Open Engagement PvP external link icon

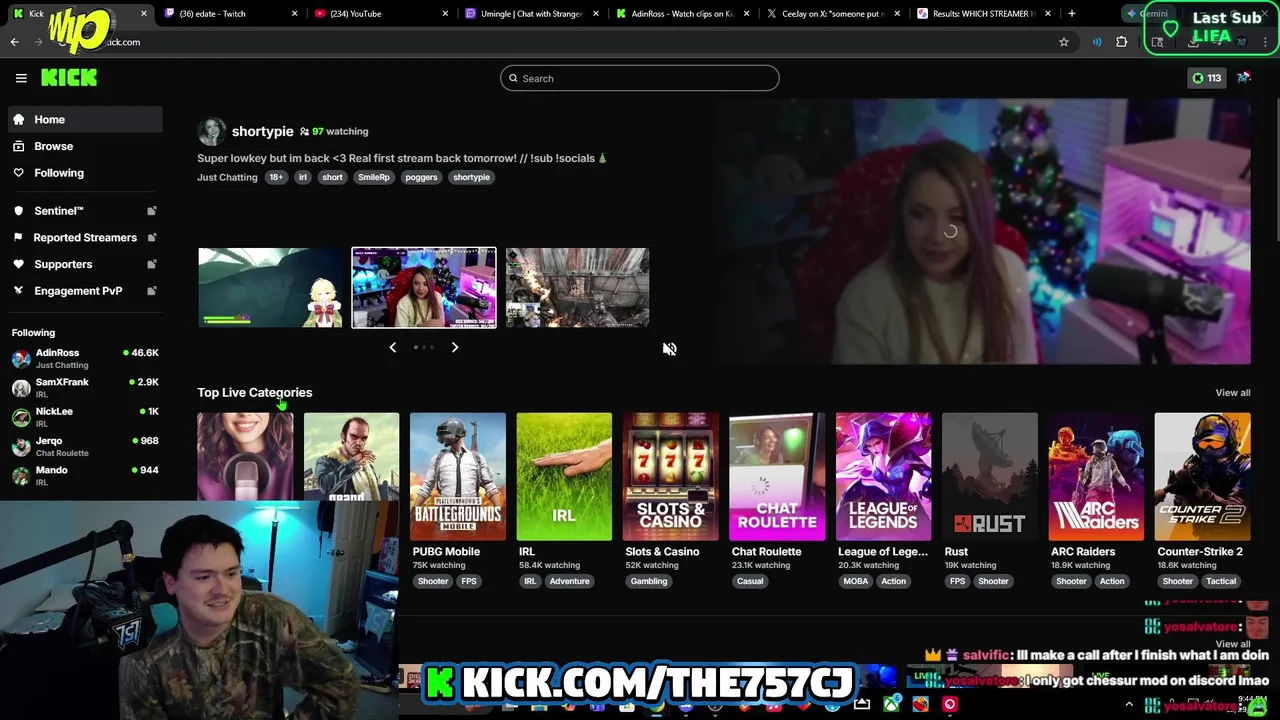pos(152,291)
